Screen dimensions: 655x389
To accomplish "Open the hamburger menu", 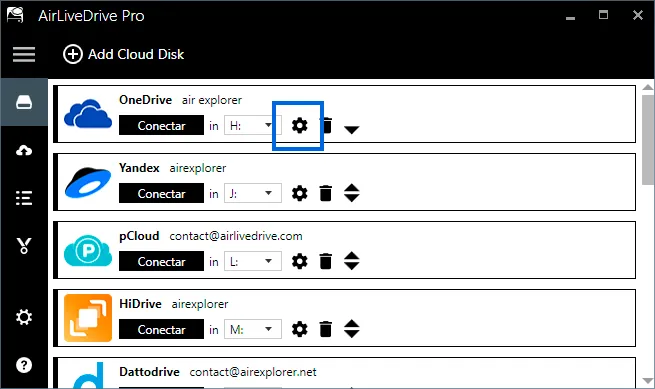I will point(24,54).
